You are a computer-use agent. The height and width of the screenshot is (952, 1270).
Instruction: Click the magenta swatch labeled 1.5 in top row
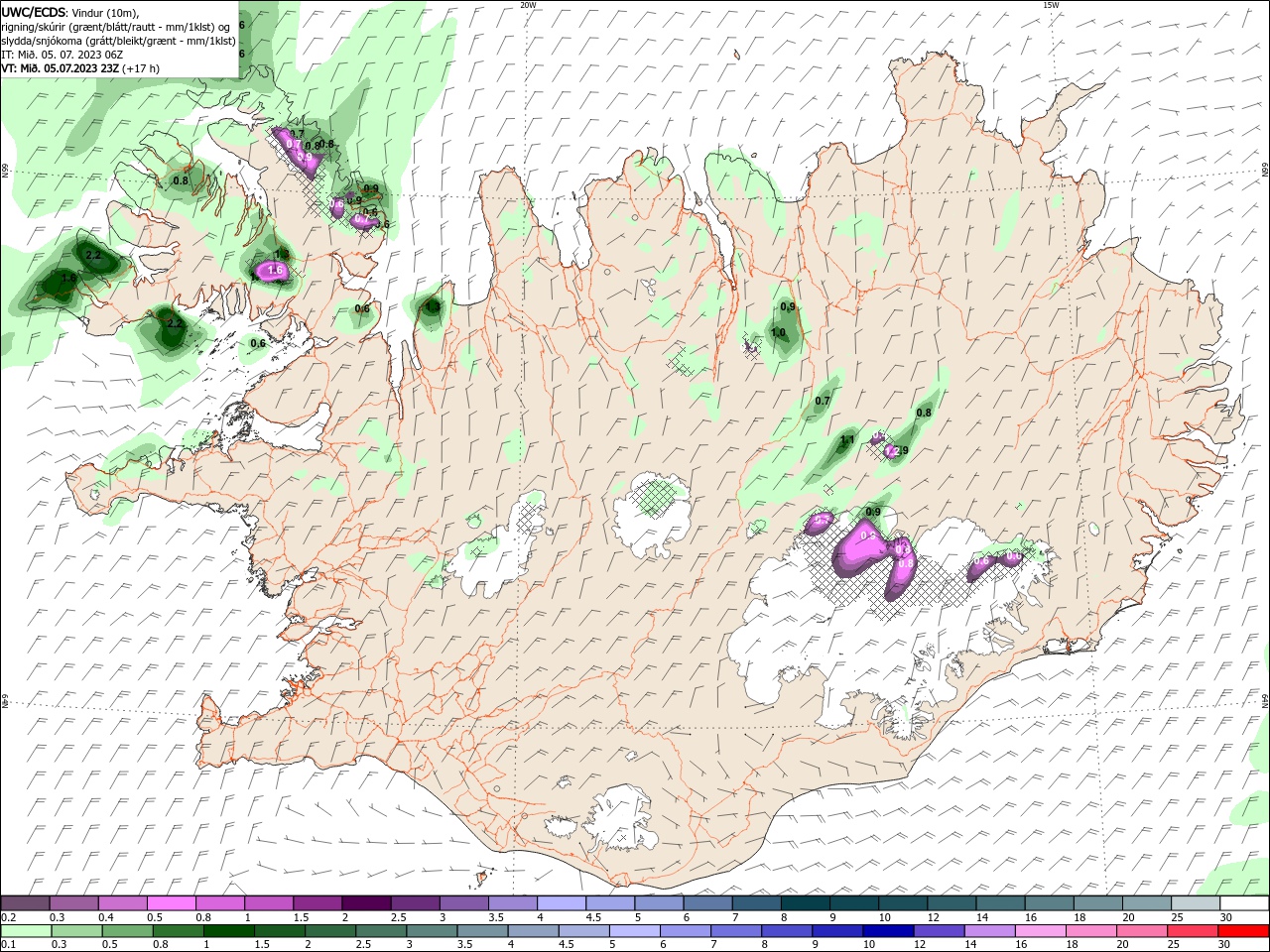[317, 903]
